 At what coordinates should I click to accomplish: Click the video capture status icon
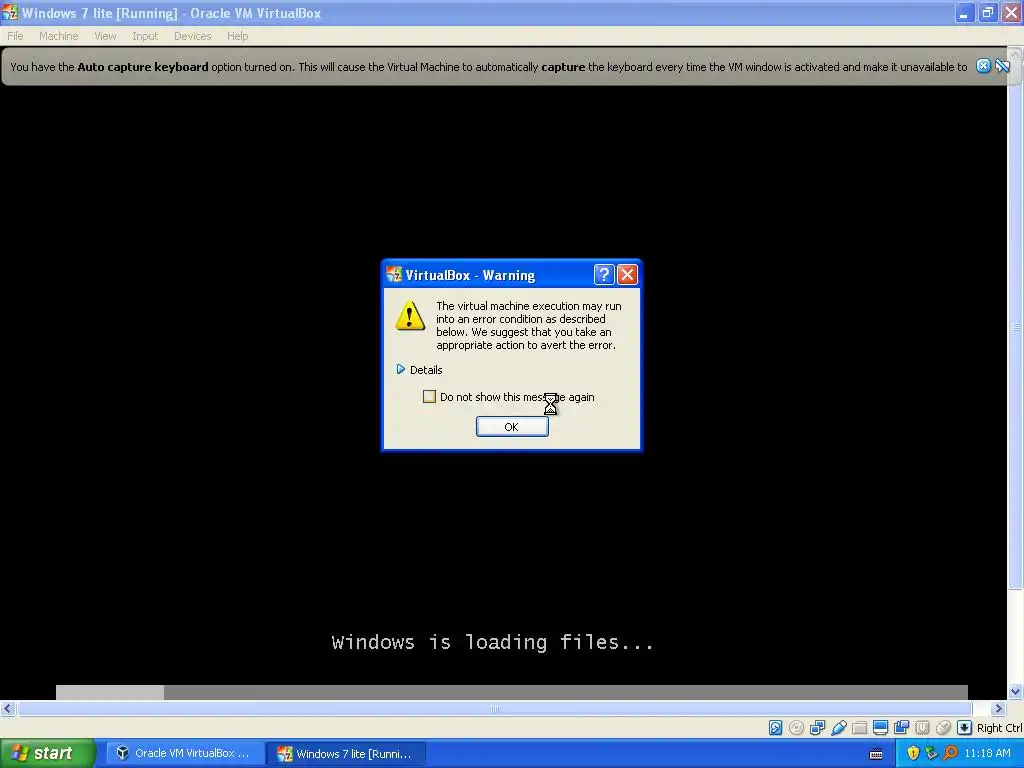pos(901,728)
